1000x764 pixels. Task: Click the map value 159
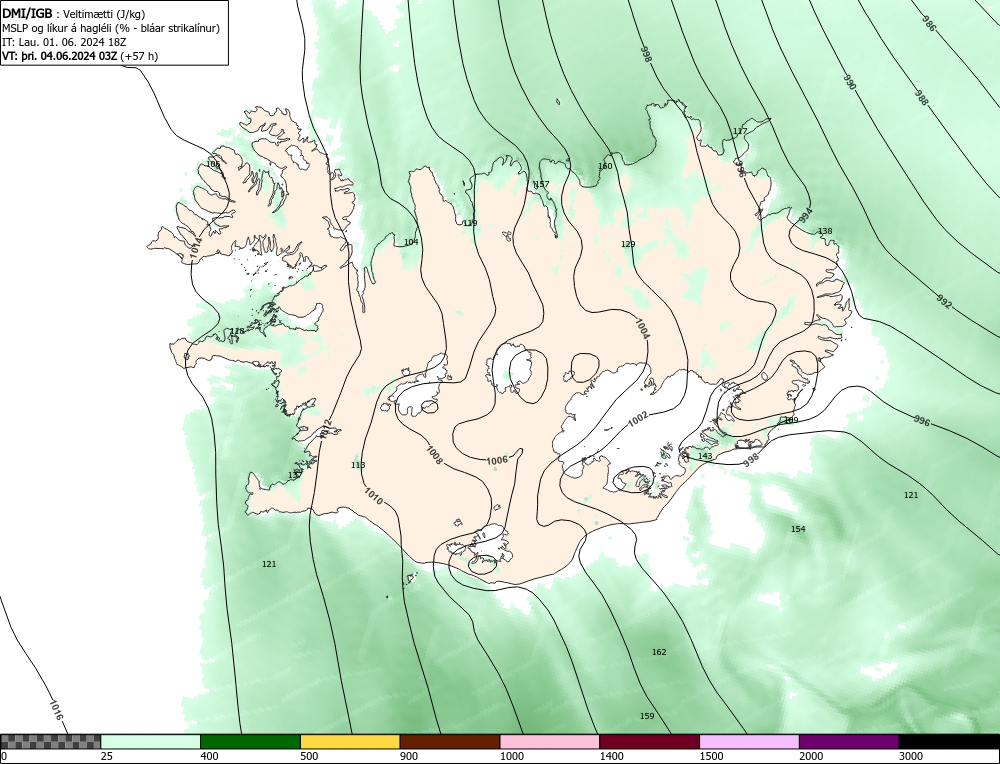647,716
